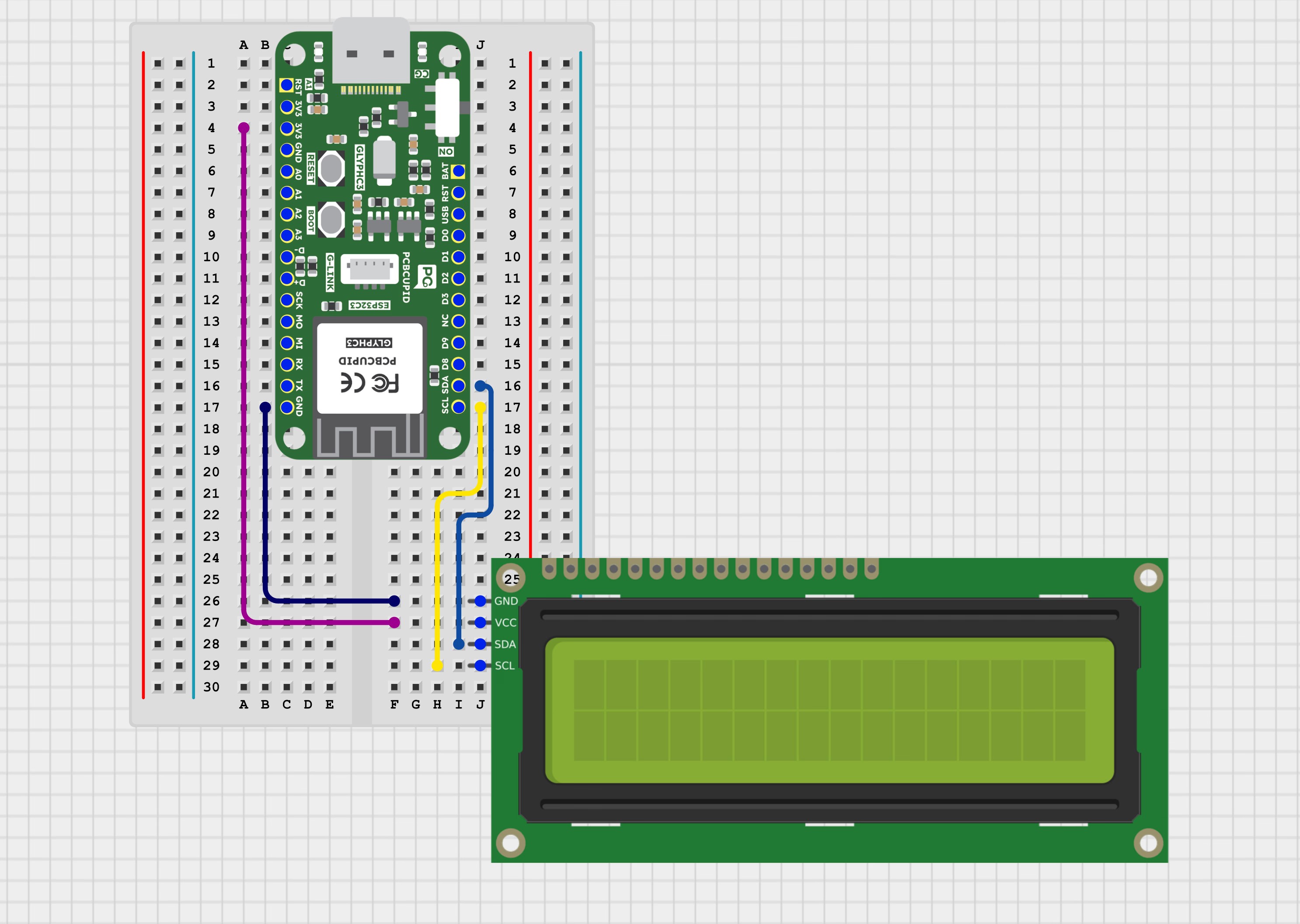Screen dimensions: 1300x924
Task: Select the yellow SCL wire
Action: pyautogui.click(x=438, y=569)
